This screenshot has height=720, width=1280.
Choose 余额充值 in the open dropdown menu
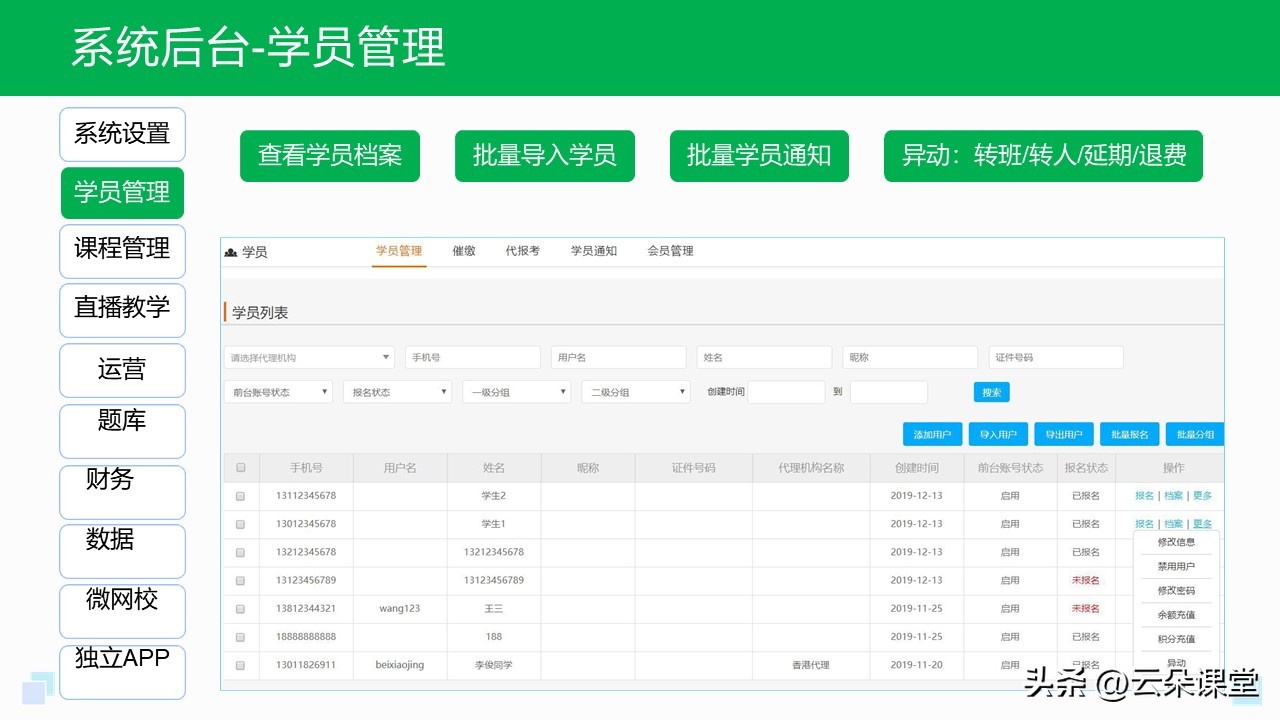coord(1175,615)
